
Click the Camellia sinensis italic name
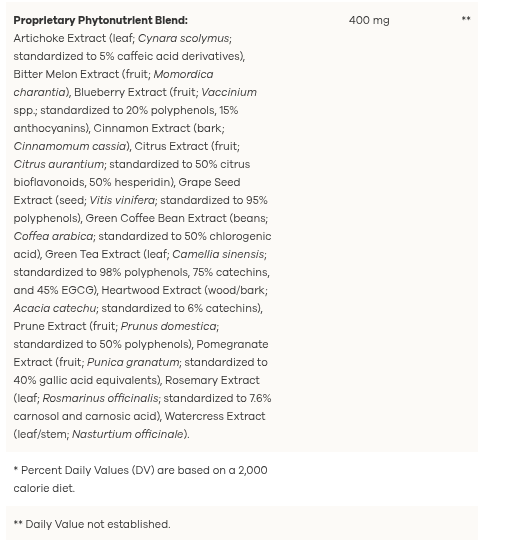pos(218,254)
